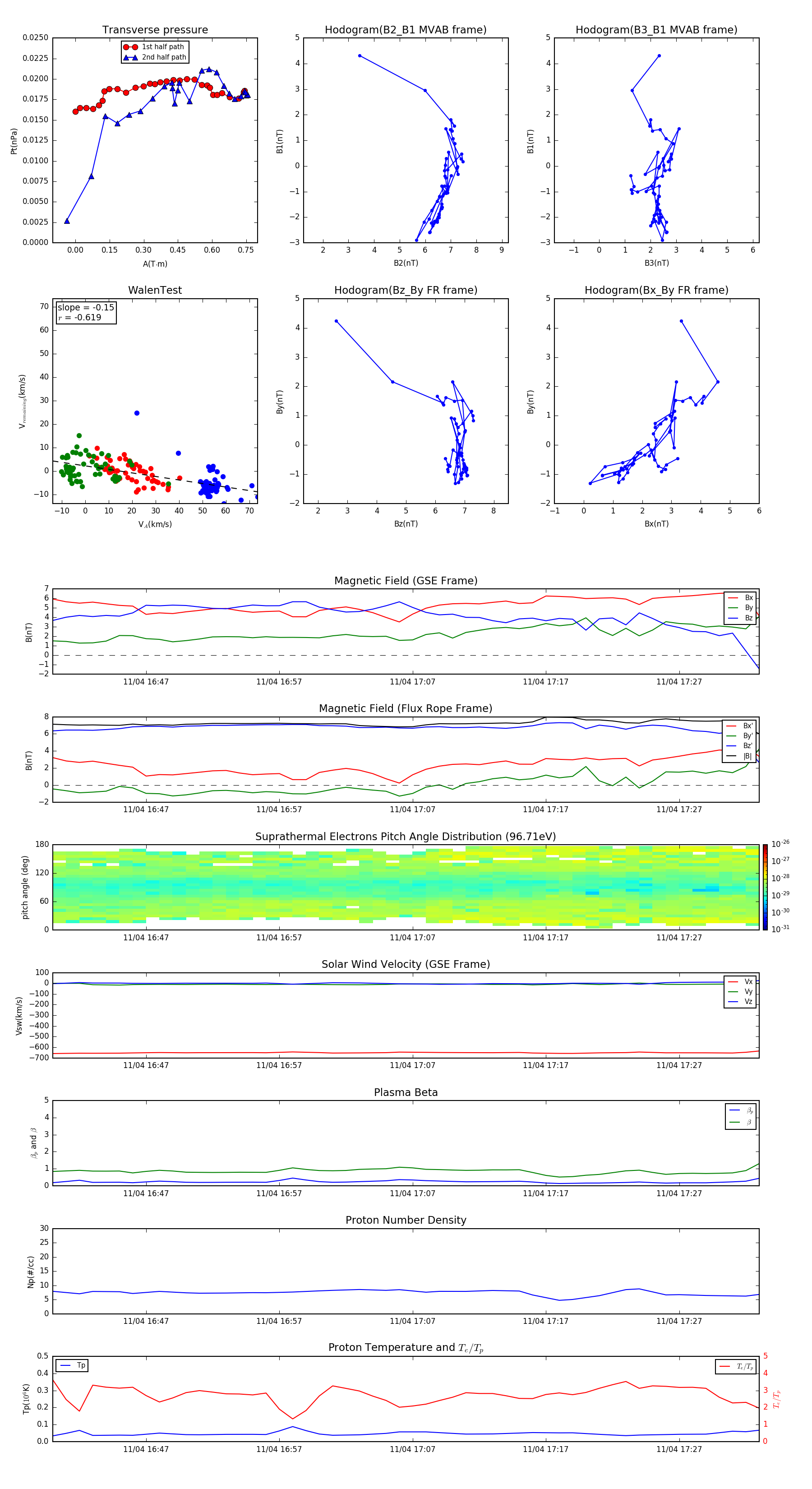
Task: Select the "|B|" legend entry in Flux Rope plot
Action: click(740, 756)
